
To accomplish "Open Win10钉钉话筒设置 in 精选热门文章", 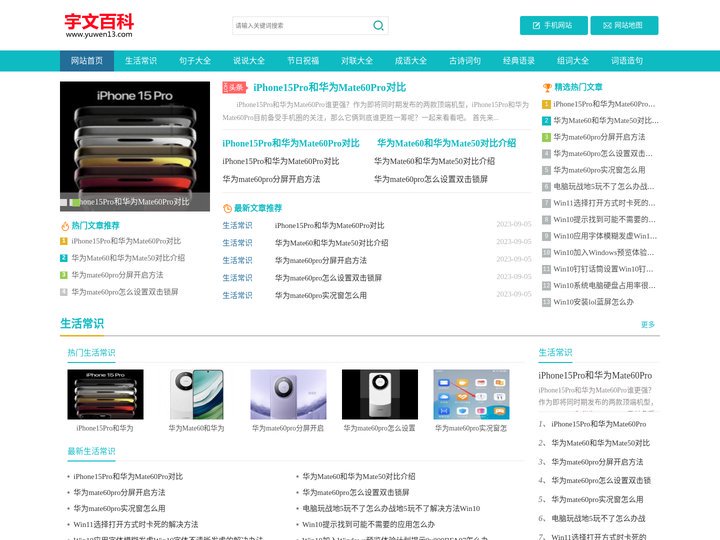I will pos(603,269).
